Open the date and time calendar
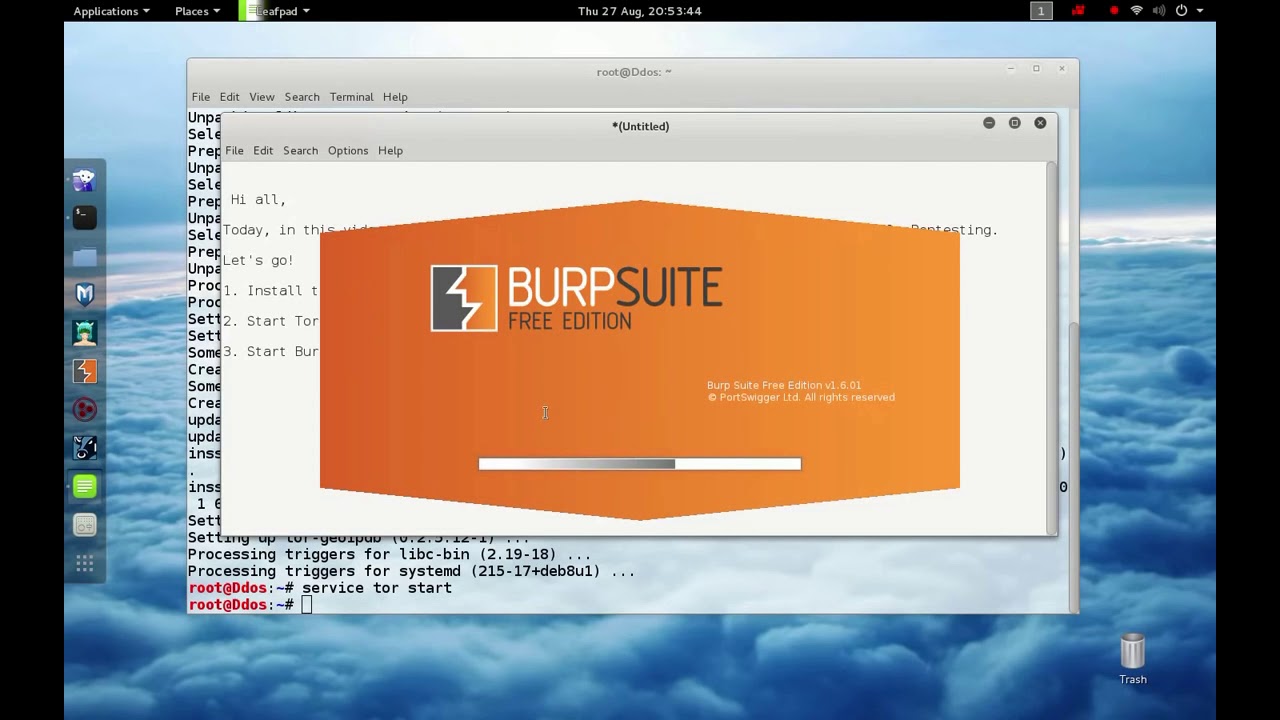Screen dimensions: 1280x720 640,11
